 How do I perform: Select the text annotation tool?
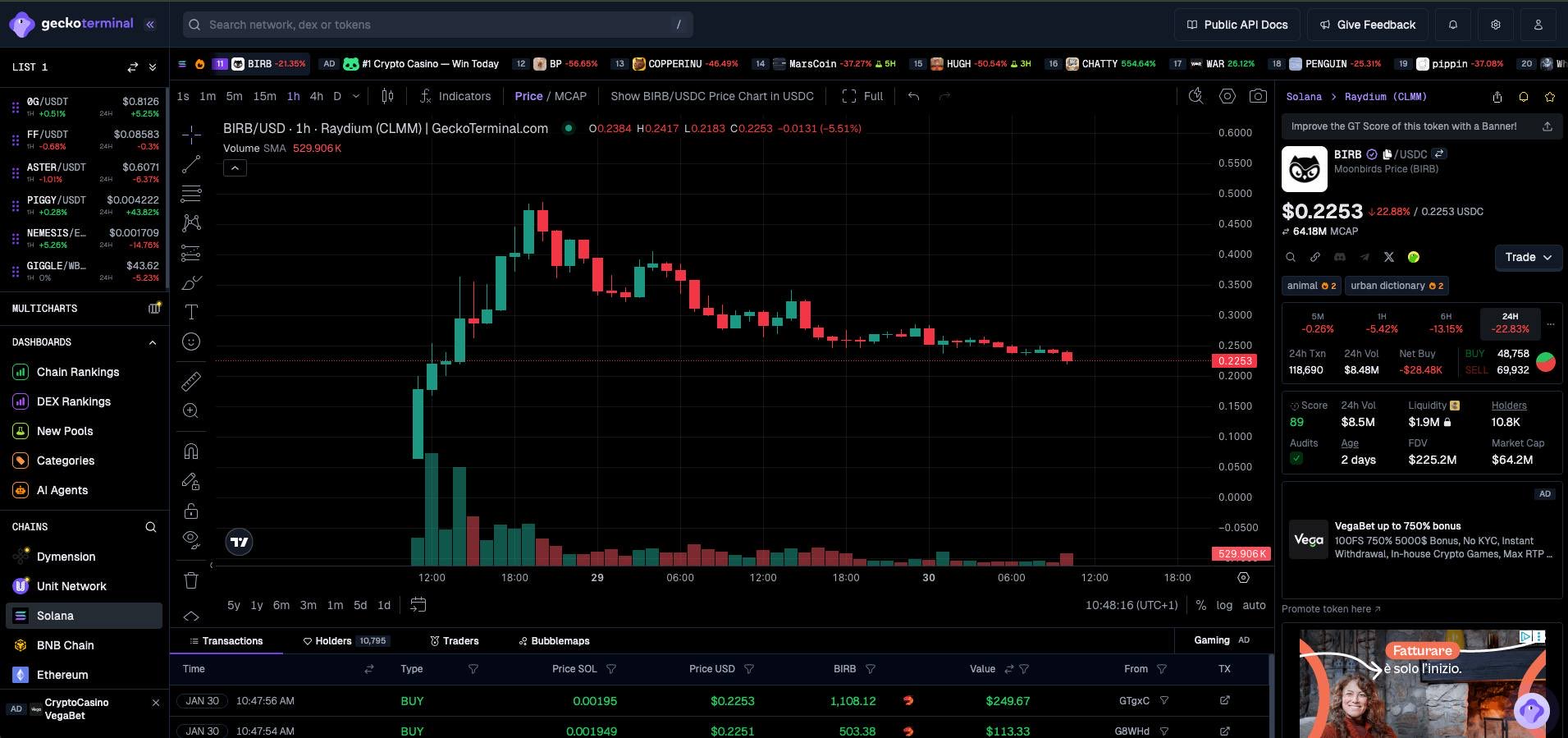[191, 312]
